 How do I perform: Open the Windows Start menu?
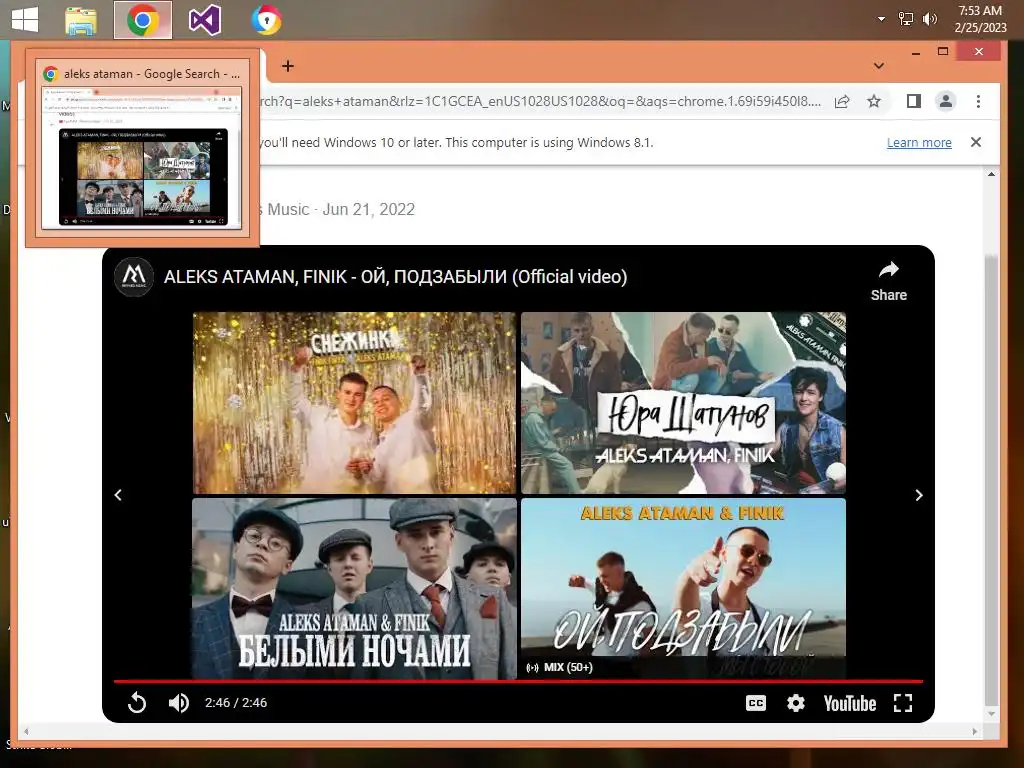click(25, 20)
